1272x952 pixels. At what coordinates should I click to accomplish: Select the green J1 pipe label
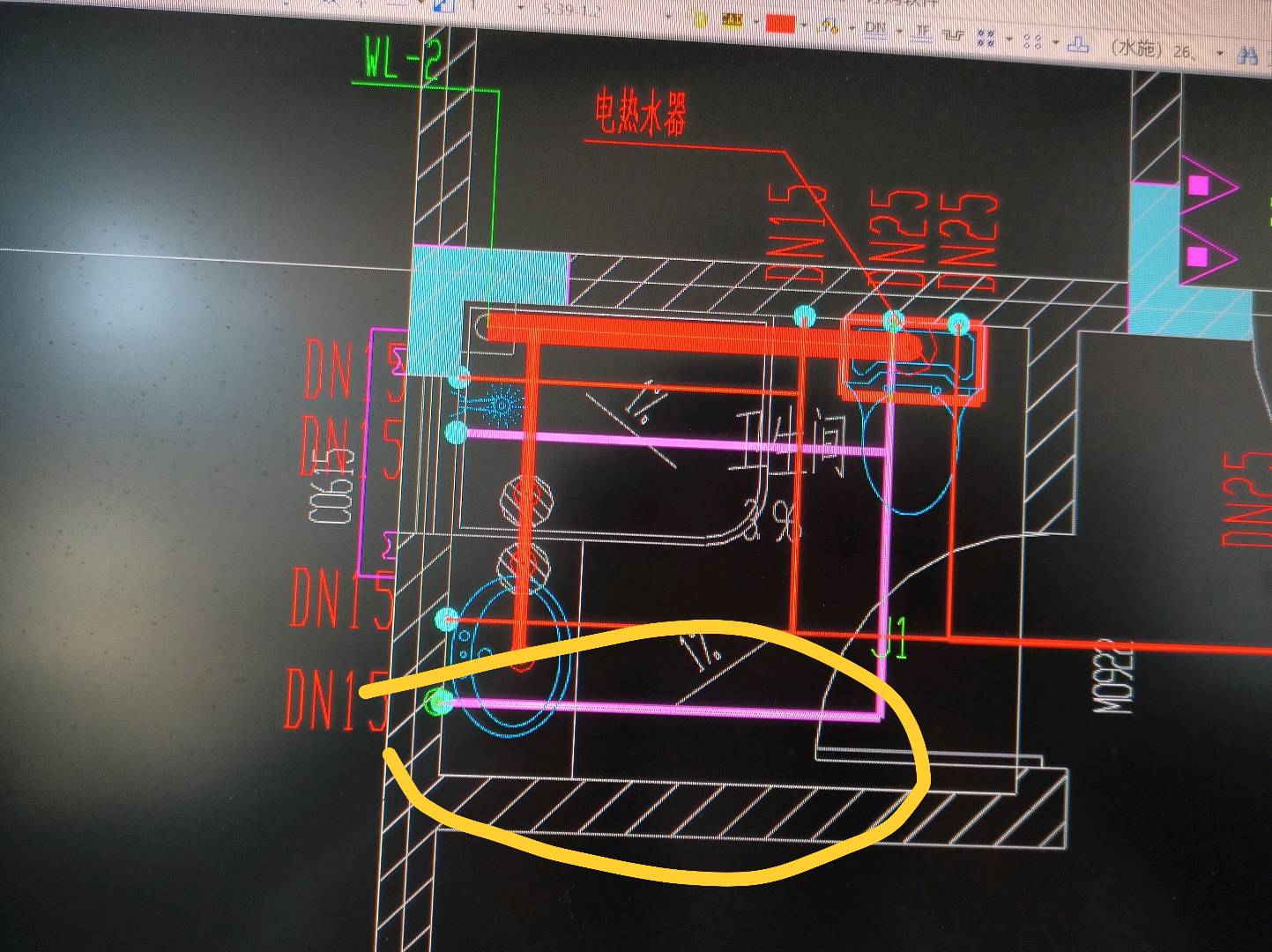[x=889, y=636]
